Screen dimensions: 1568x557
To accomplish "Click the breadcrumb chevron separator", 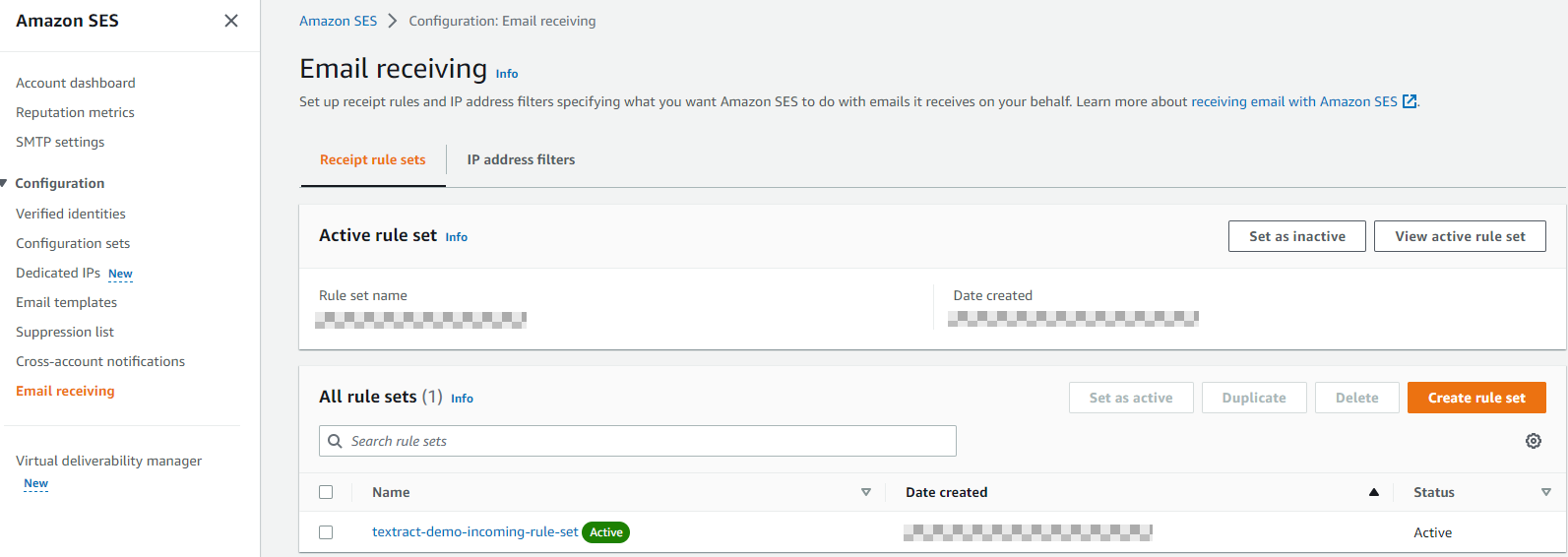I will click(x=393, y=21).
